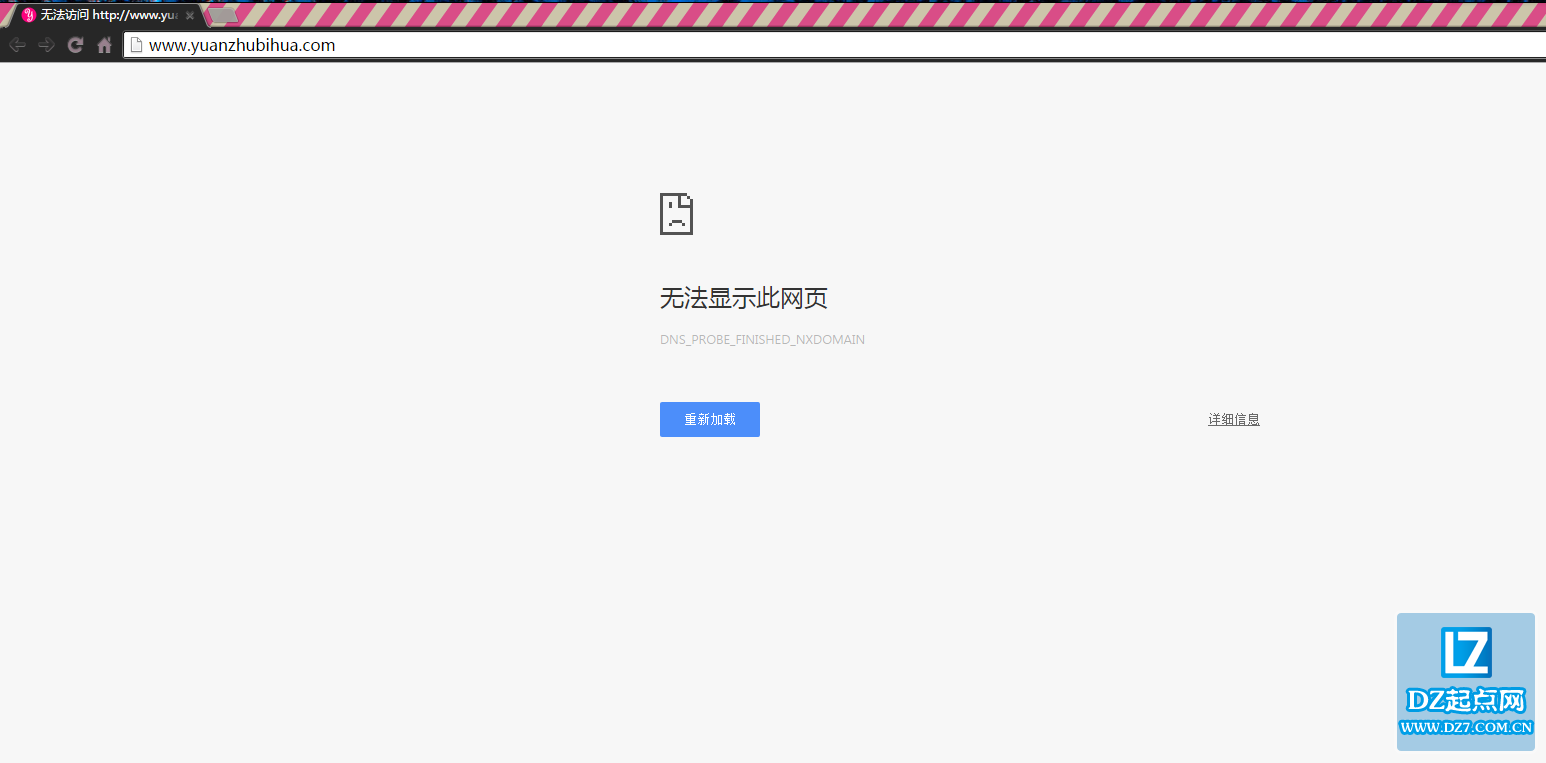Click the reload page icon
Screen dimensions: 1546x763
74,44
